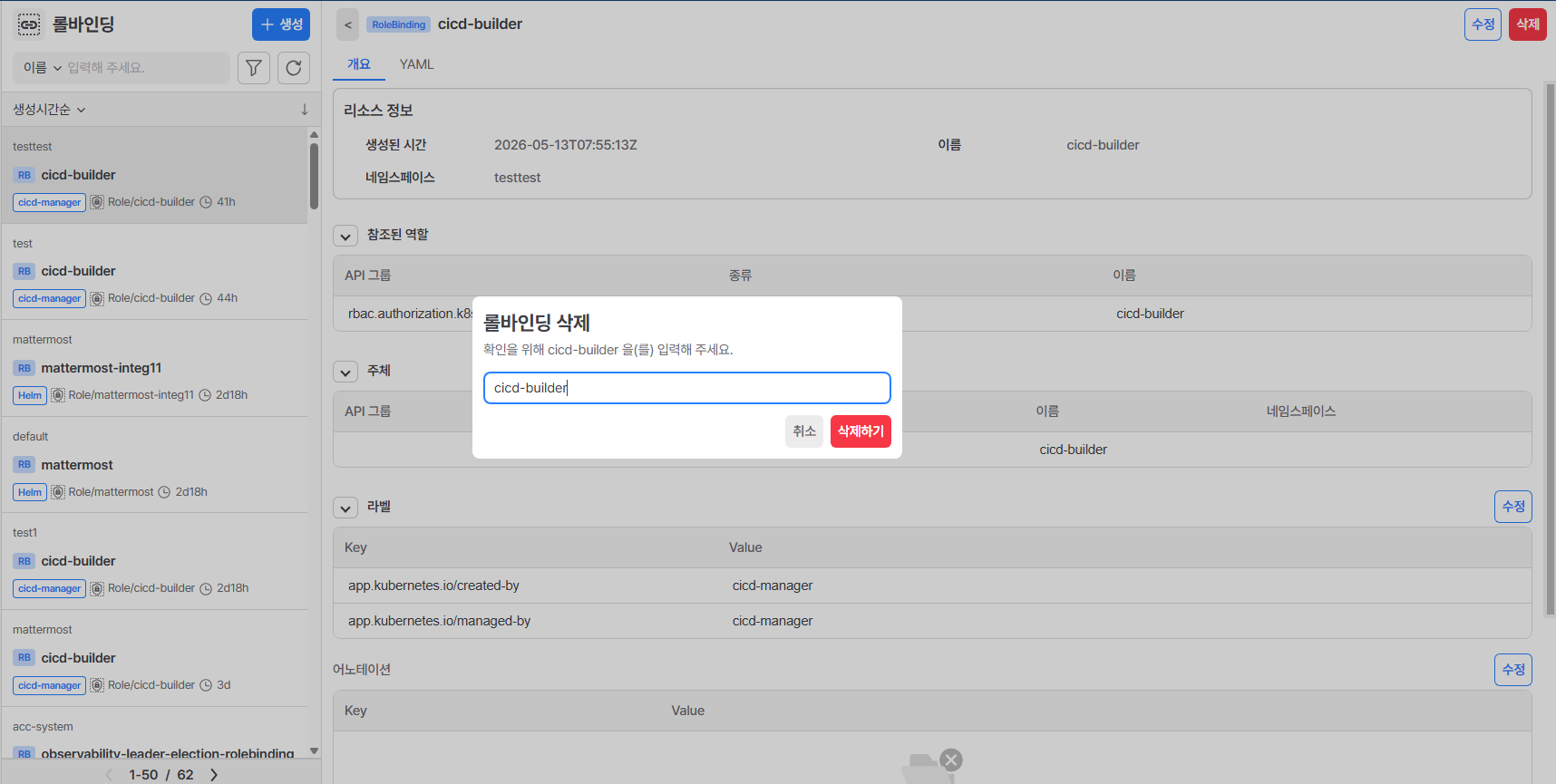Click the RoleBinding type badge
This screenshot has height=784, width=1556.
(399, 24)
